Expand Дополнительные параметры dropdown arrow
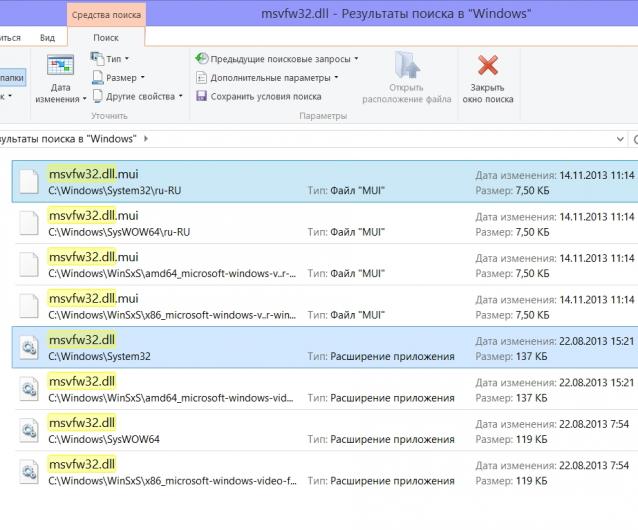 tap(336, 77)
